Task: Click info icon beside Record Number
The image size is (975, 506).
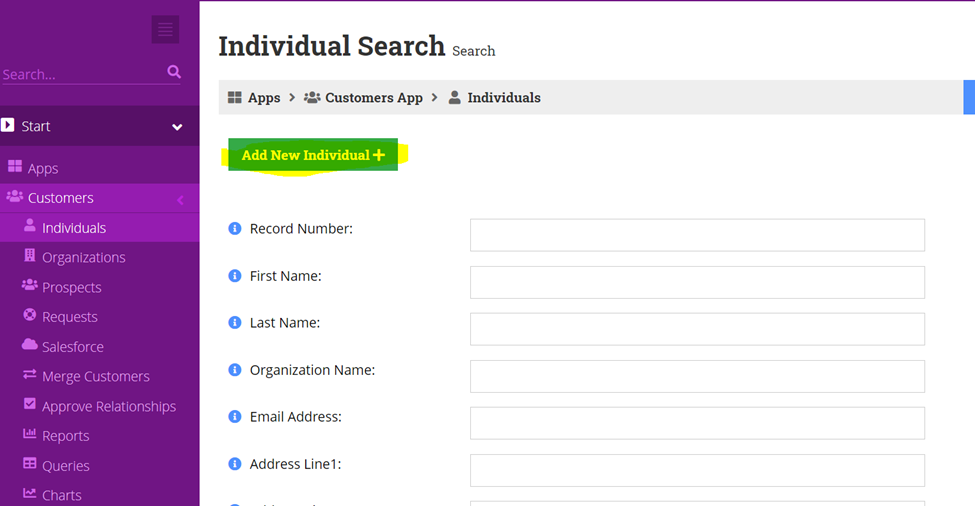Action: pyautogui.click(x=234, y=229)
